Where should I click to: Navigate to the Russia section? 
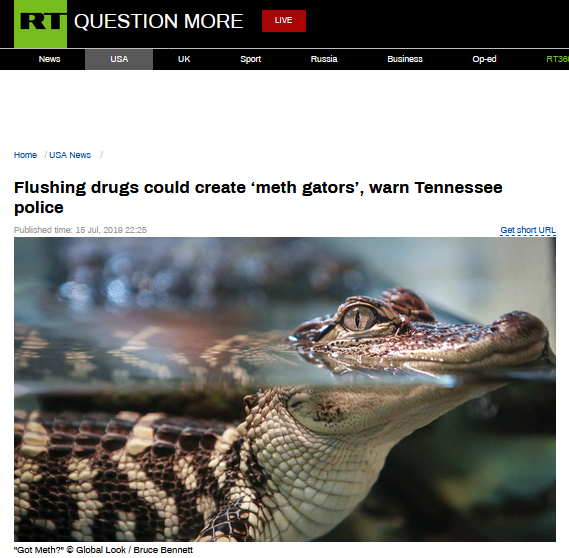tap(324, 59)
